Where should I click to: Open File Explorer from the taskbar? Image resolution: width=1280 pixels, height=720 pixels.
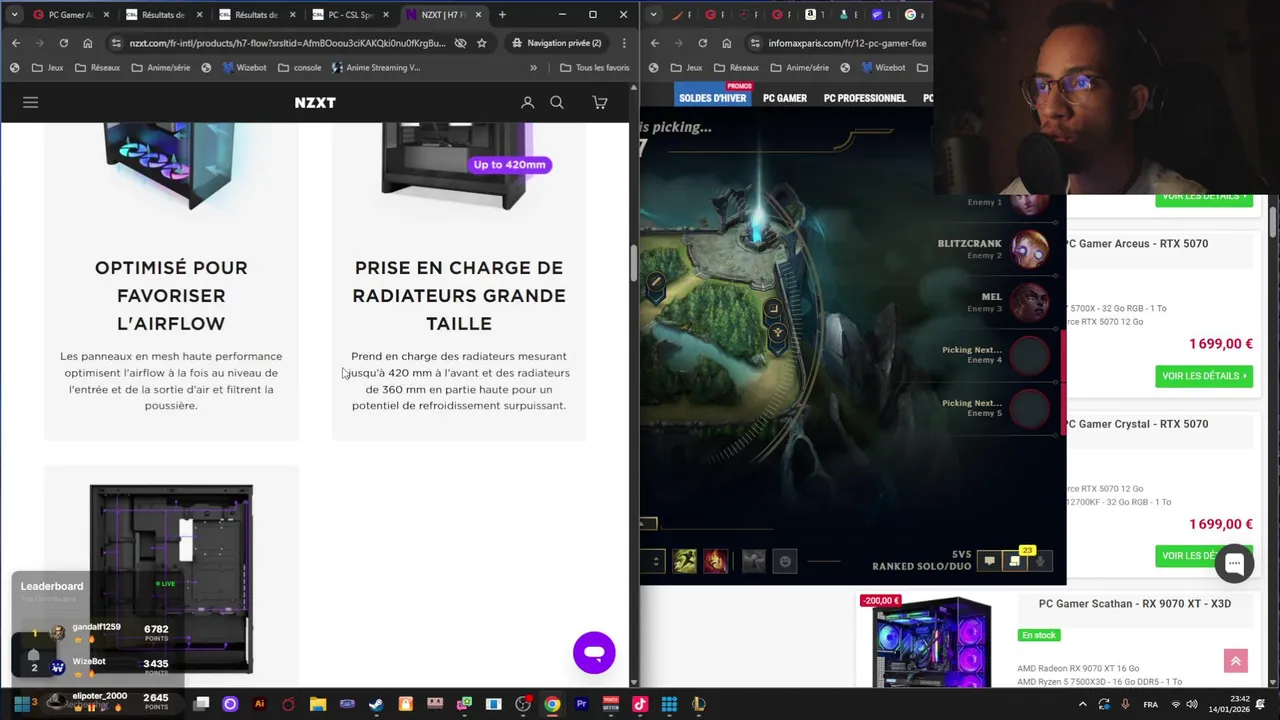pos(318,704)
